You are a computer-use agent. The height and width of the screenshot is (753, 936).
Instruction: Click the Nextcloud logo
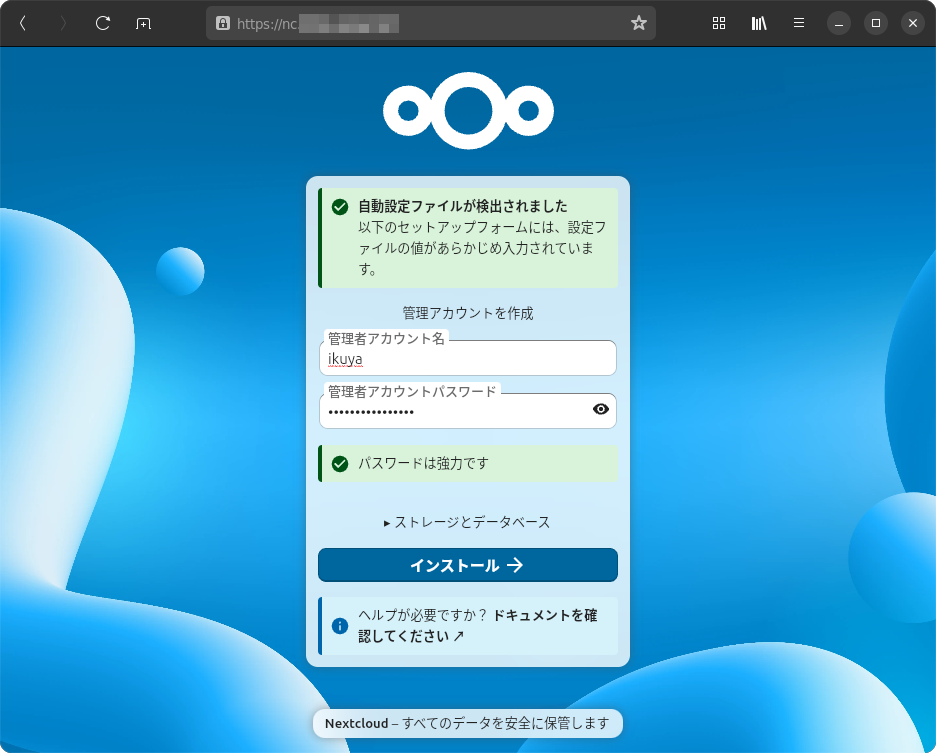tap(467, 111)
